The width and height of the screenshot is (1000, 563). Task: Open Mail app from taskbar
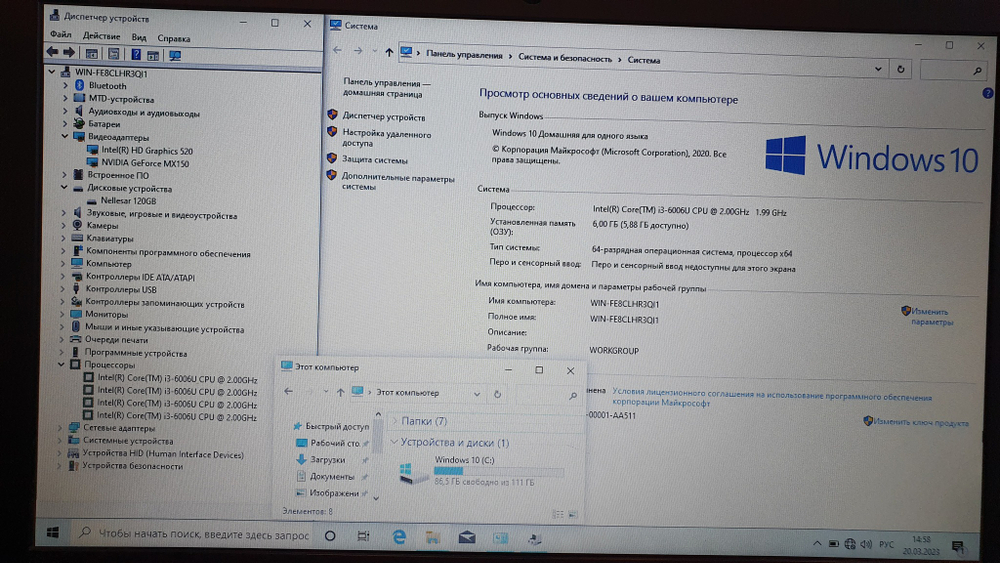coord(467,538)
